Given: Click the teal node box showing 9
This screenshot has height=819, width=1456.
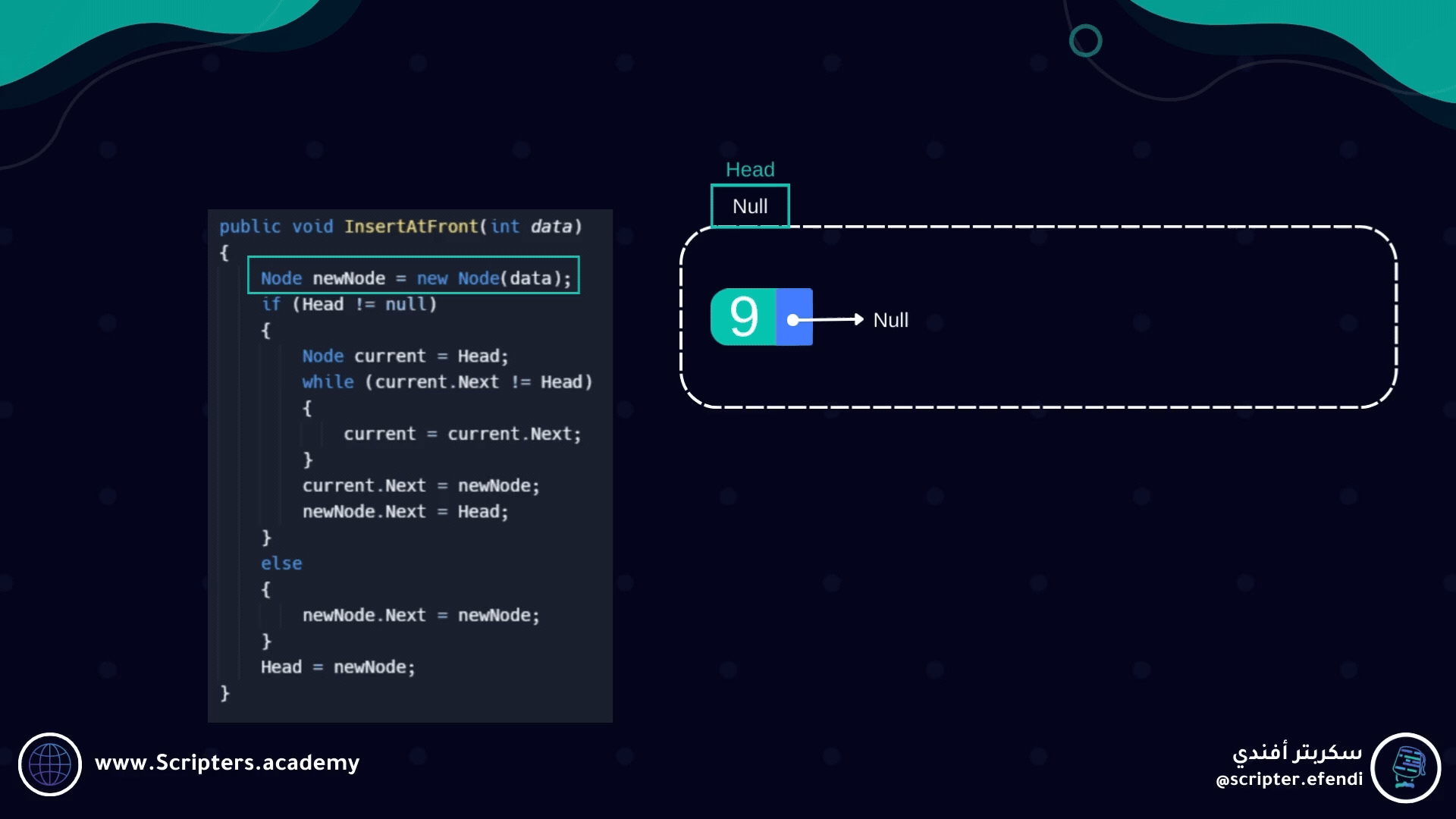Looking at the screenshot, I should click(x=743, y=317).
